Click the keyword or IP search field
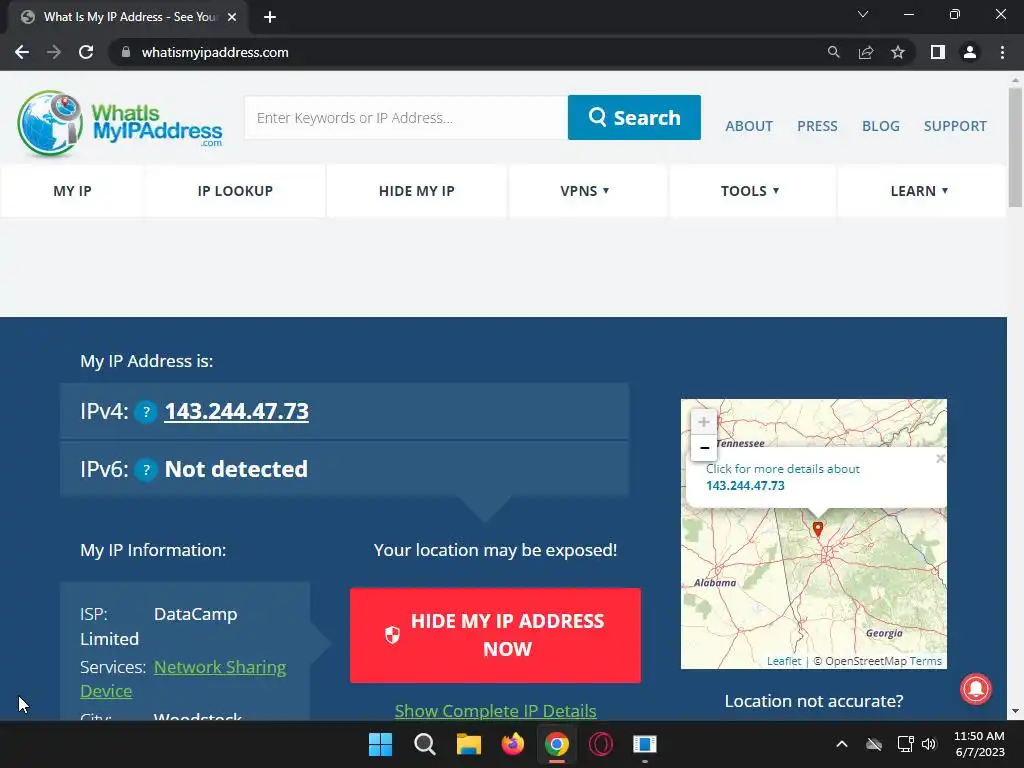 pos(406,118)
